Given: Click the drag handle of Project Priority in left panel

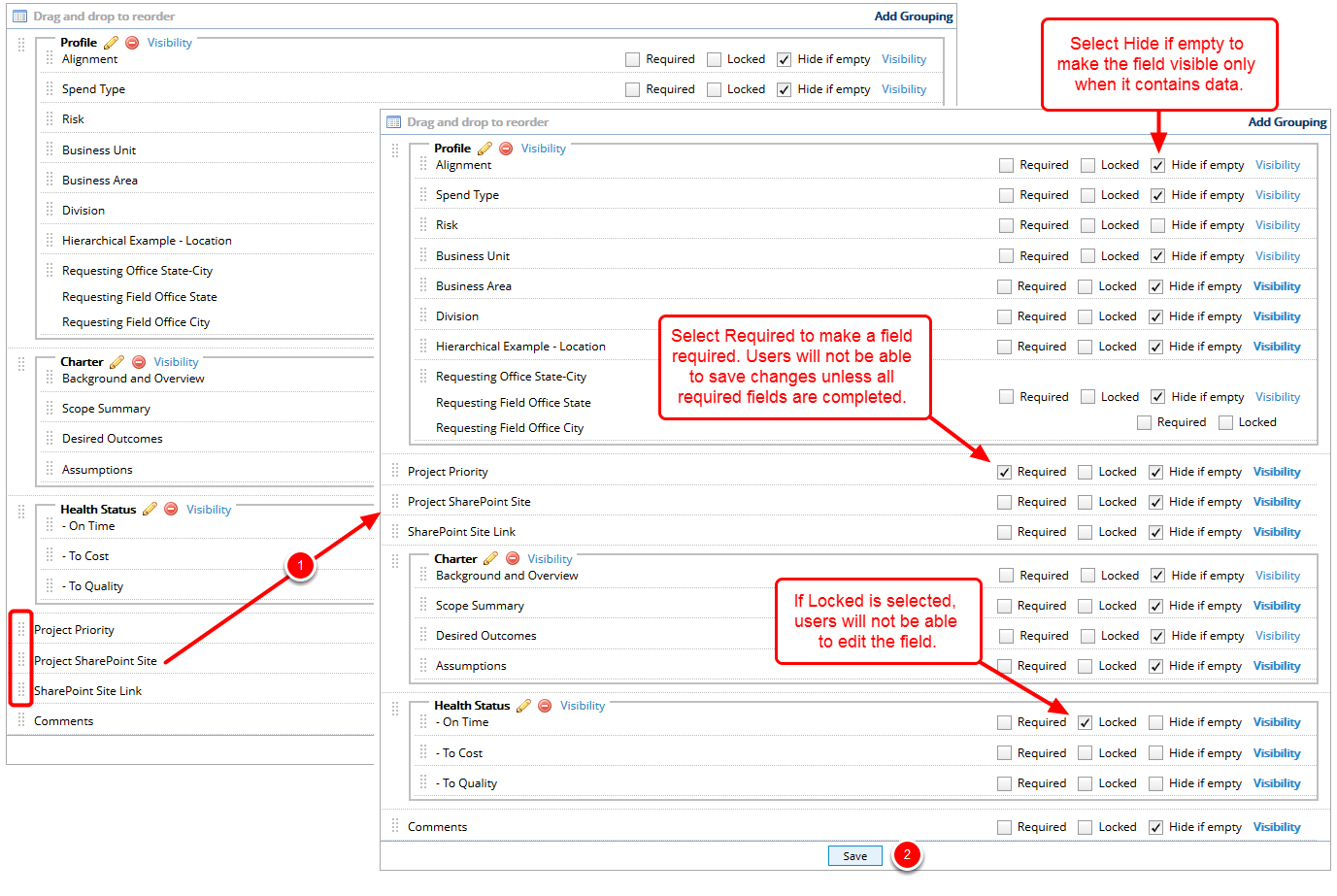Looking at the screenshot, I should tap(21, 629).
